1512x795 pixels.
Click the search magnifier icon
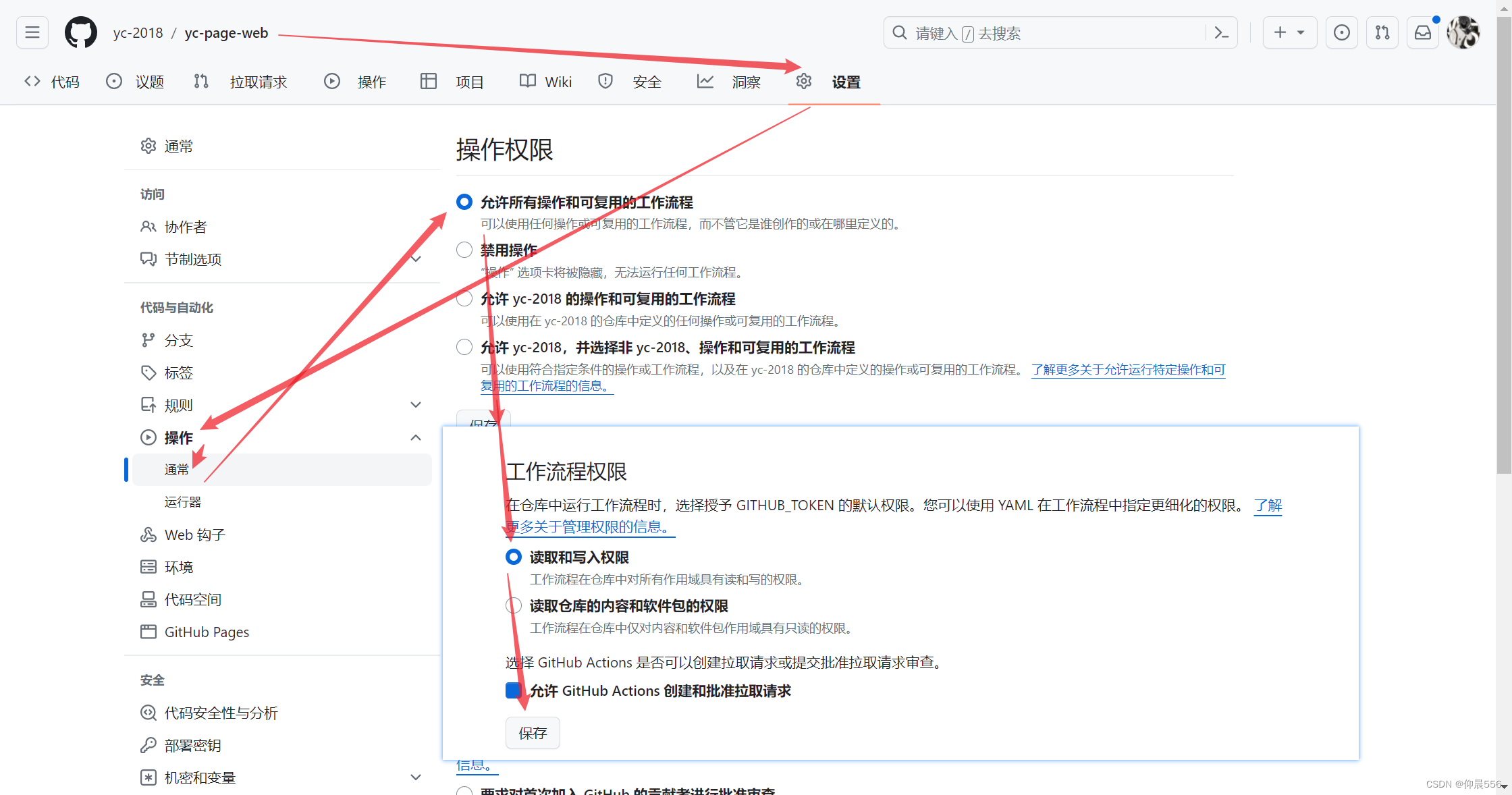tap(900, 32)
